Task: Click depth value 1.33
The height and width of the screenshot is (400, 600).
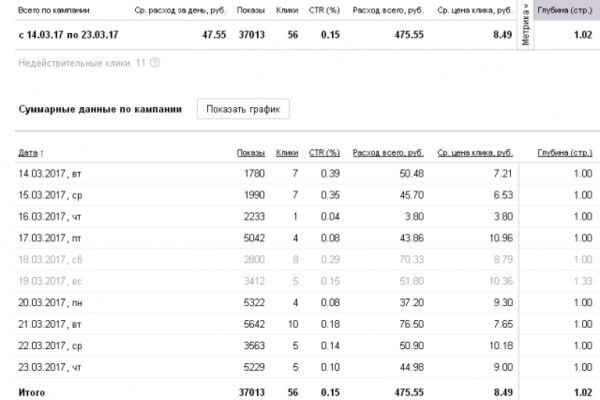Action: click(x=583, y=281)
